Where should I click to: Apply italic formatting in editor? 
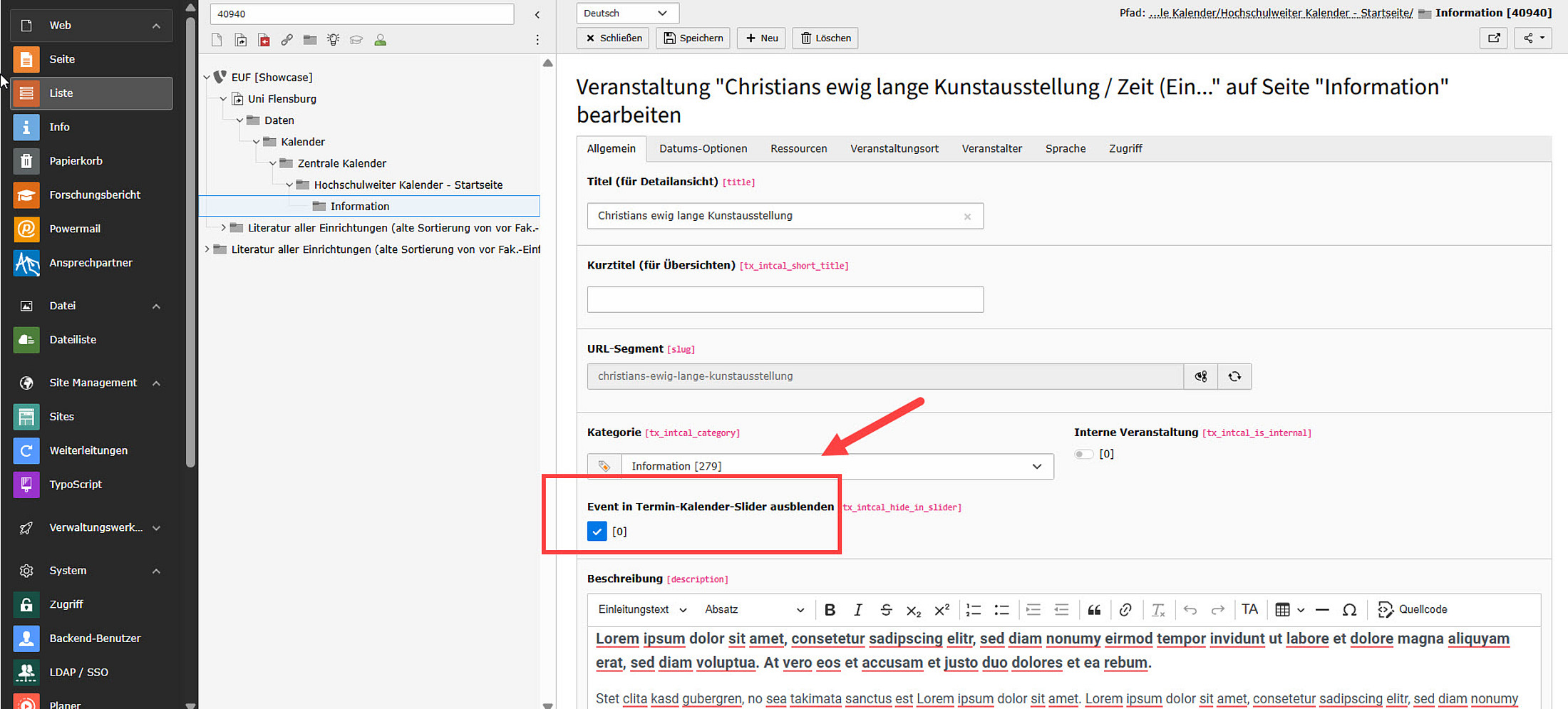pyautogui.click(x=857, y=610)
